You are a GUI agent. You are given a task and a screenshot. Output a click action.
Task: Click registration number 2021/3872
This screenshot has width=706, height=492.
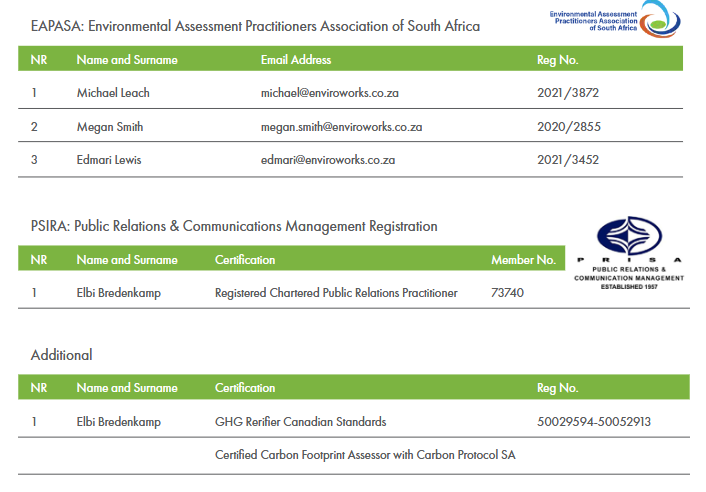click(568, 93)
